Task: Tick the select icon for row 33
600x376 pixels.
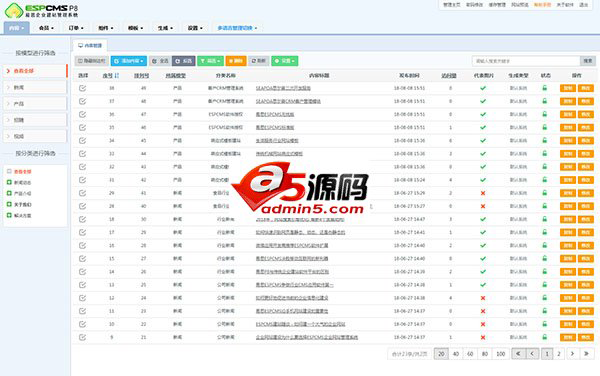Action: click(x=82, y=154)
